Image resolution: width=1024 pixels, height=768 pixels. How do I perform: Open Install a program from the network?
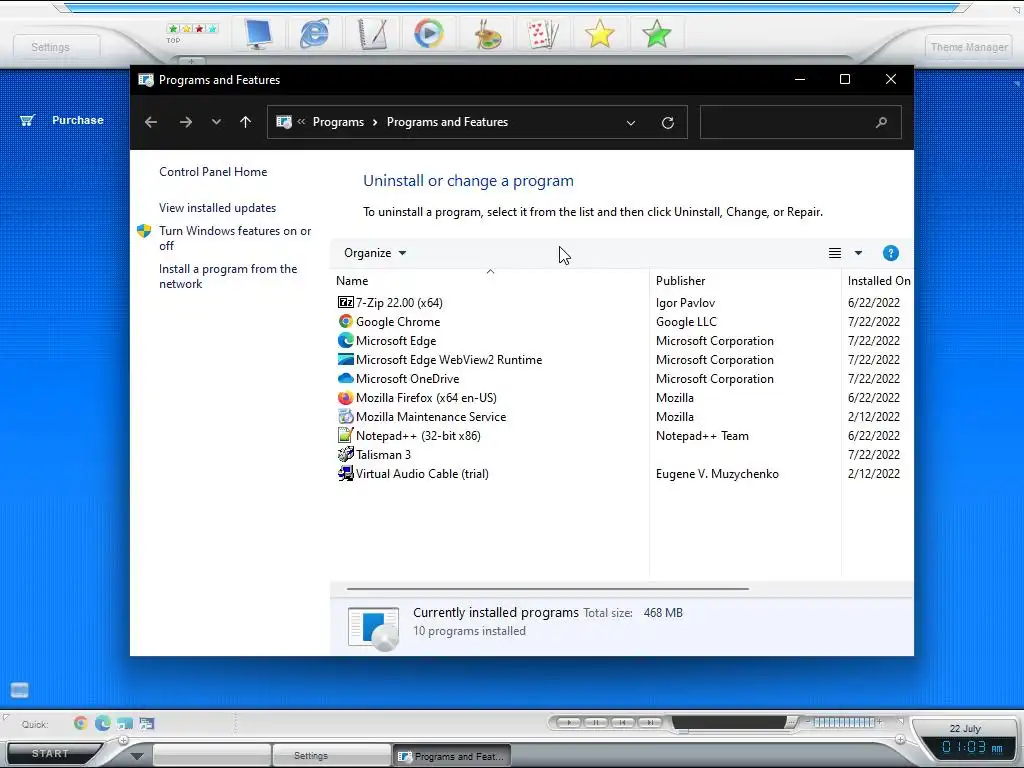coord(228,276)
